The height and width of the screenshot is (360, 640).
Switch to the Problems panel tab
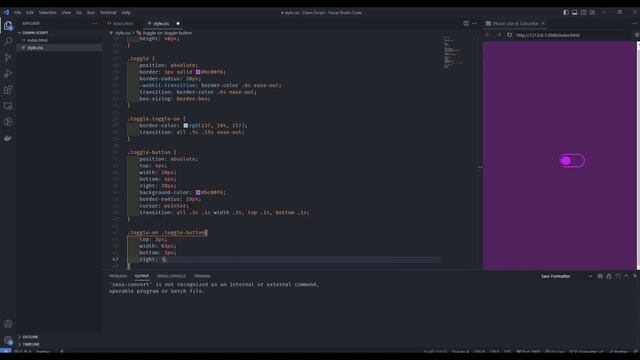click(x=118, y=276)
